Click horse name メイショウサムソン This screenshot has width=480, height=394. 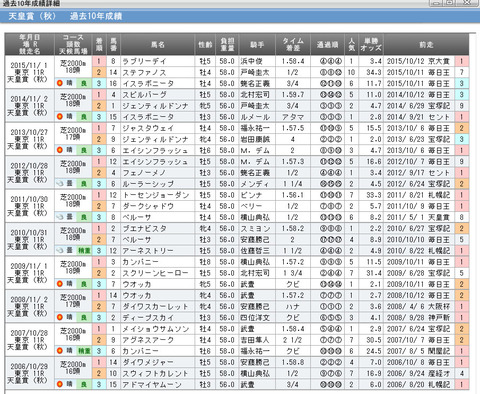coord(156,329)
